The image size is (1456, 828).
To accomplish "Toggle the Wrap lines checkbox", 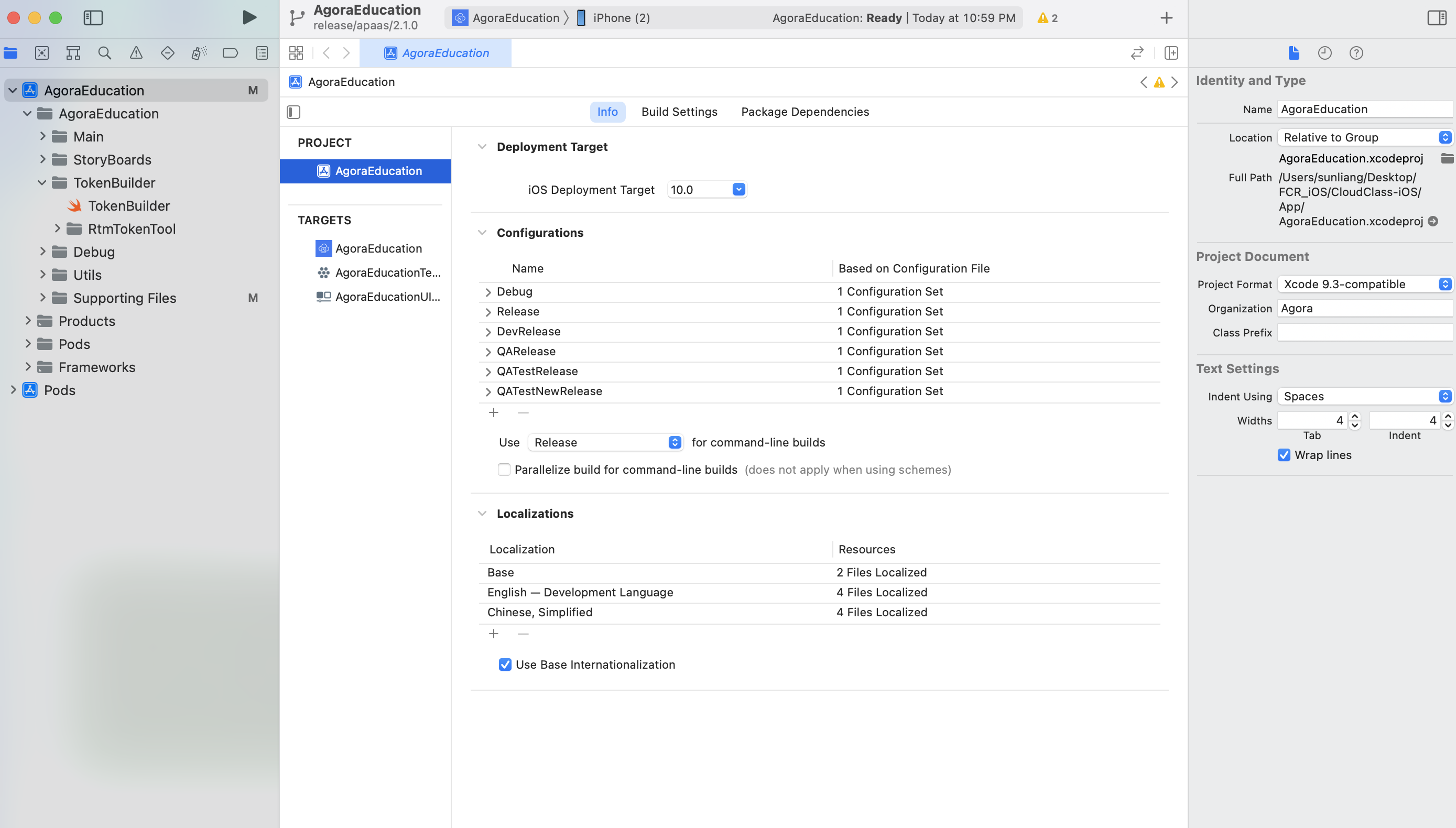I will 1284,455.
